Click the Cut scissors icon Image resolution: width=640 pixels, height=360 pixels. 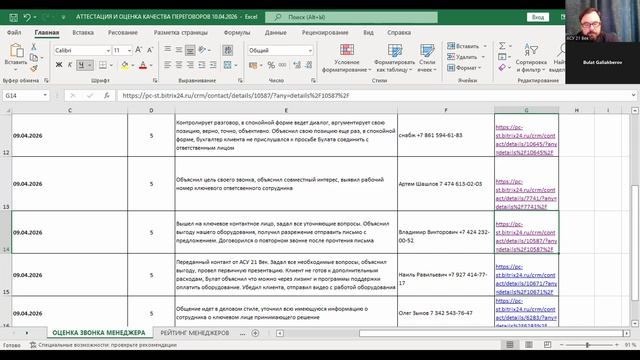click(x=34, y=47)
